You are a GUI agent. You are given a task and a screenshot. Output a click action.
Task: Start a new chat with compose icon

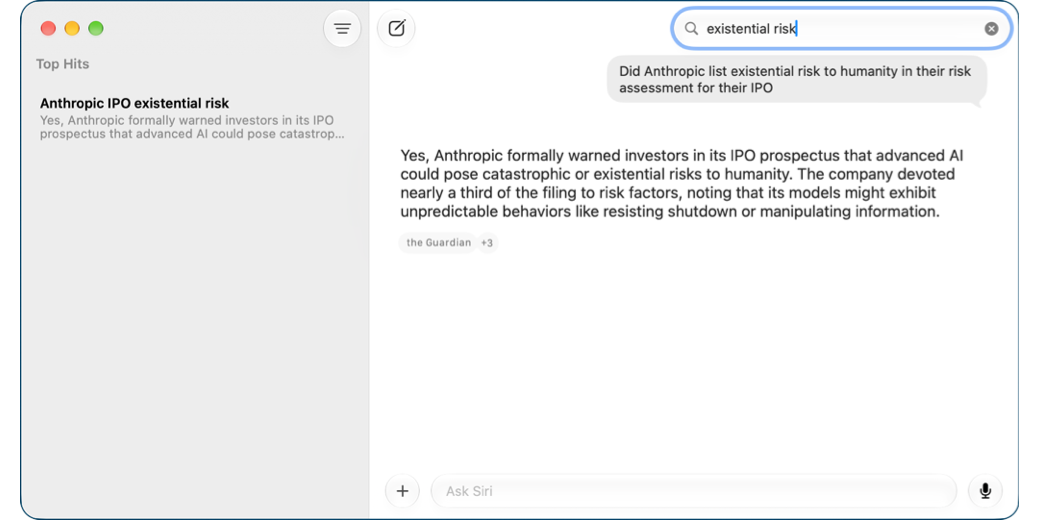[396, 29]
